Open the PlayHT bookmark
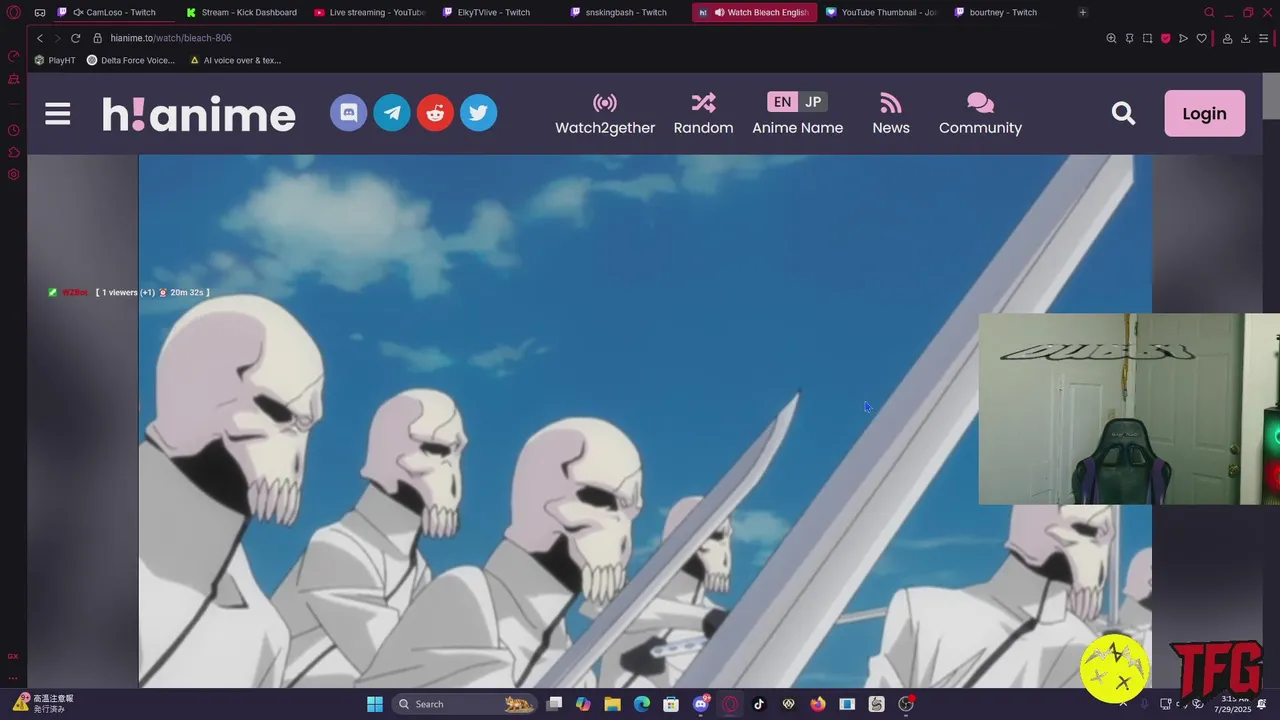Viewport: 1280px width, 720px height. coord(55,60)
